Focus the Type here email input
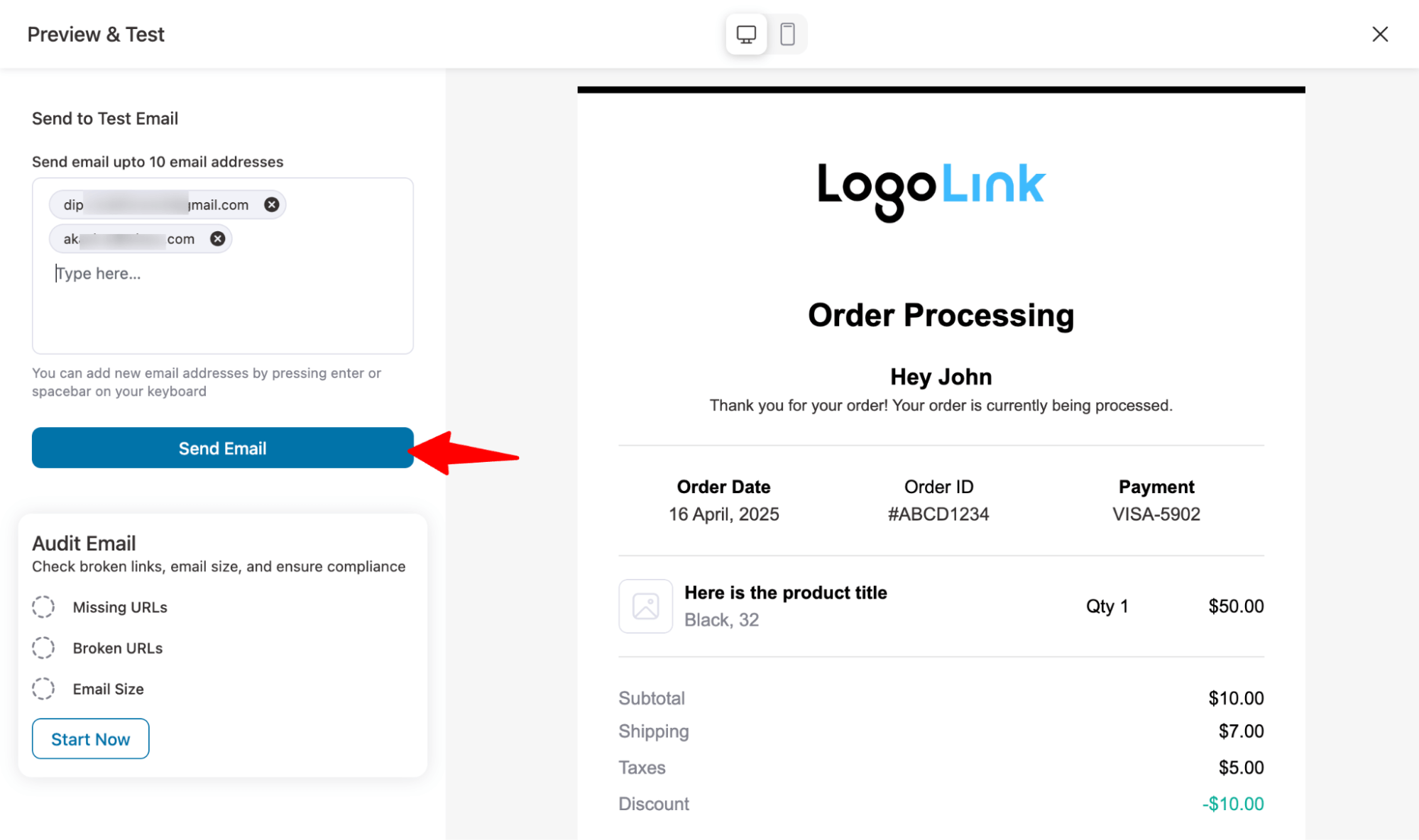 click(x=223, y=274)
